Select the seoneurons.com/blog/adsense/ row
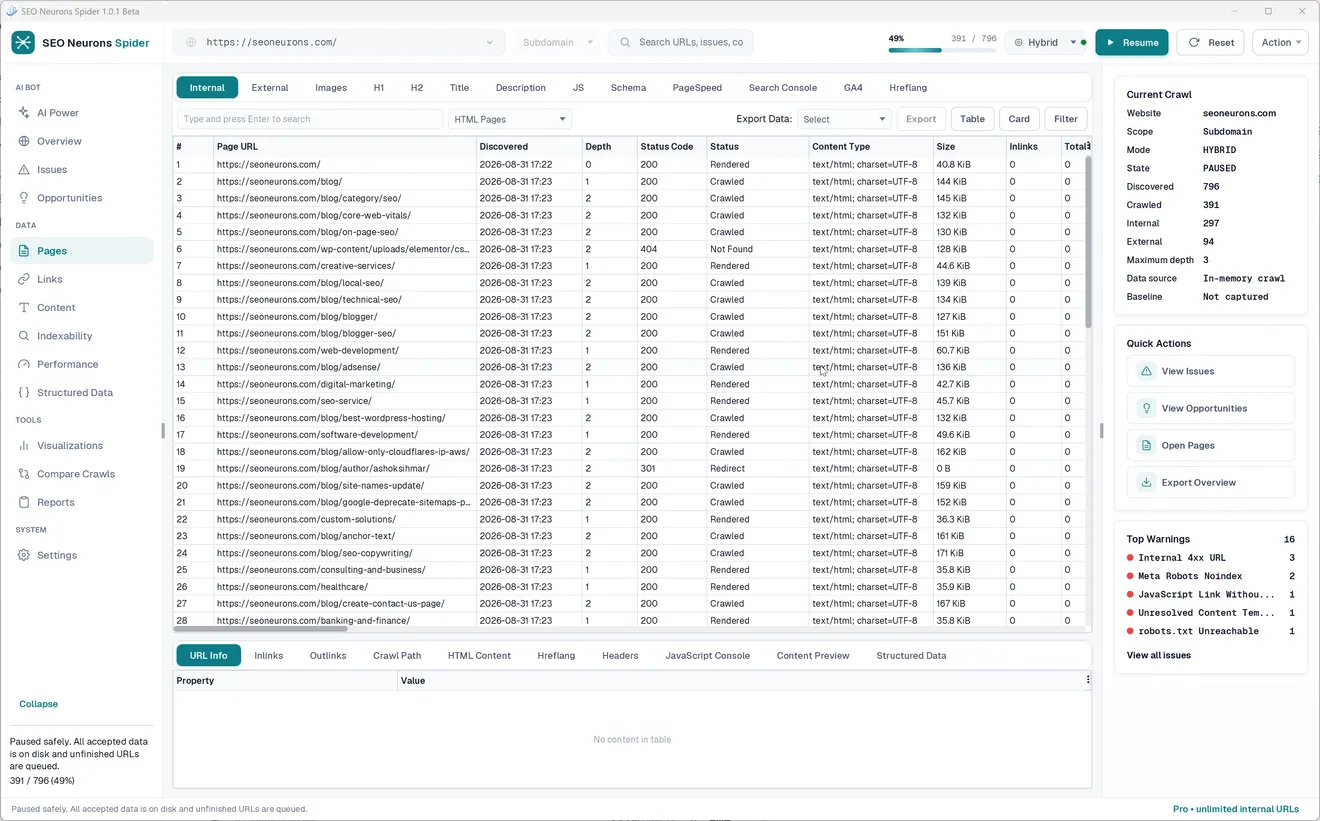1320x821 pixels. tap(630, 367)
